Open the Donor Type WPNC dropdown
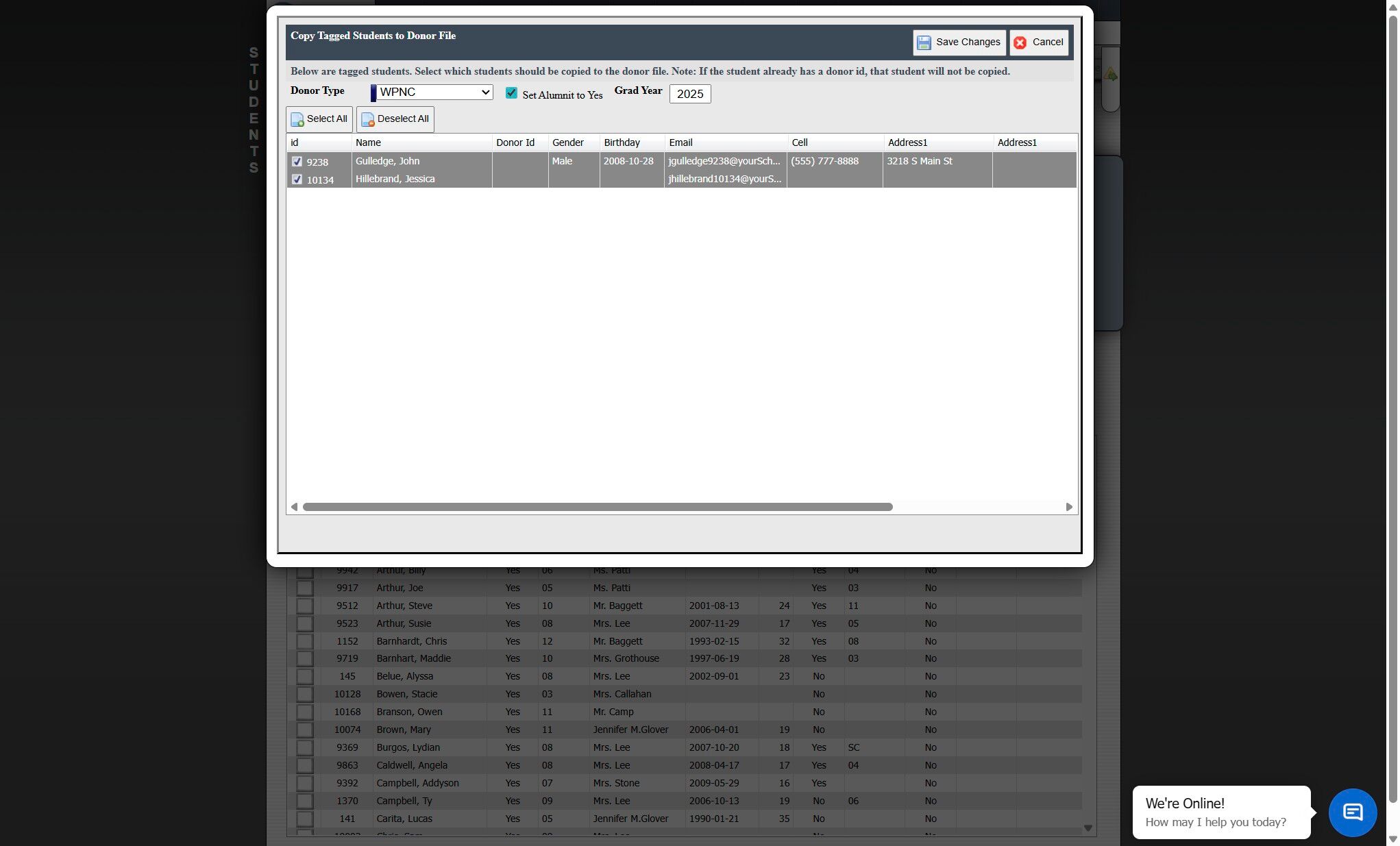 [433, 92]
